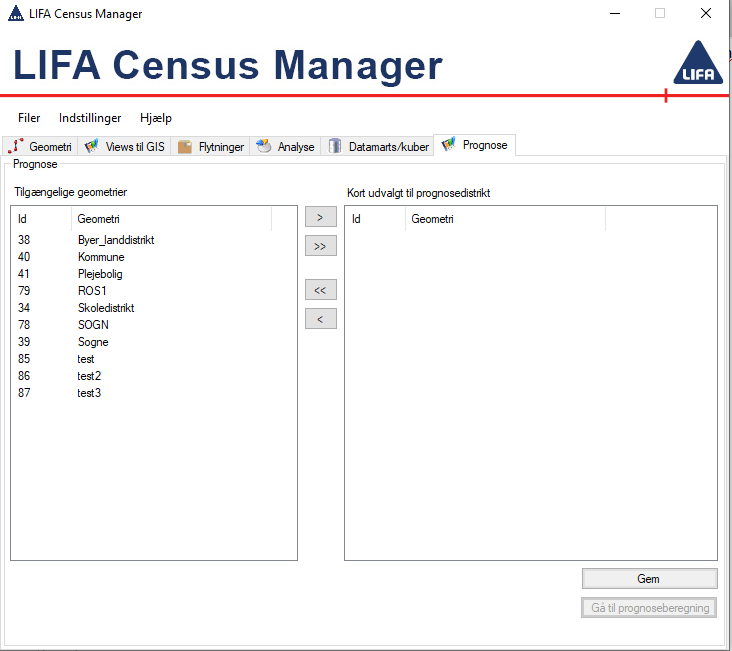
Task: Click the LIFA logo in header
Action: pos(698,62)
